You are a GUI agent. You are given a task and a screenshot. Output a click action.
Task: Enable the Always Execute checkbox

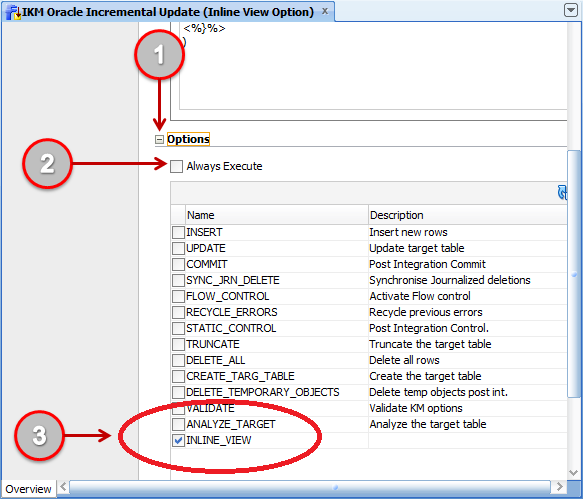point(177,166)
